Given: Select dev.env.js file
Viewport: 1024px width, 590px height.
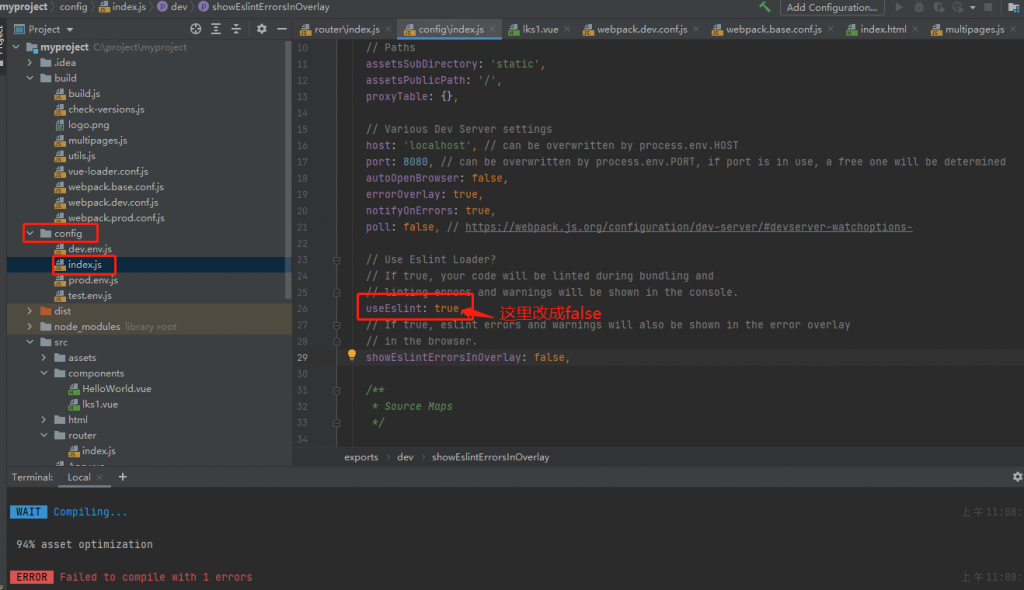Looking at the screenshot, I should click(x=89, y=249).
